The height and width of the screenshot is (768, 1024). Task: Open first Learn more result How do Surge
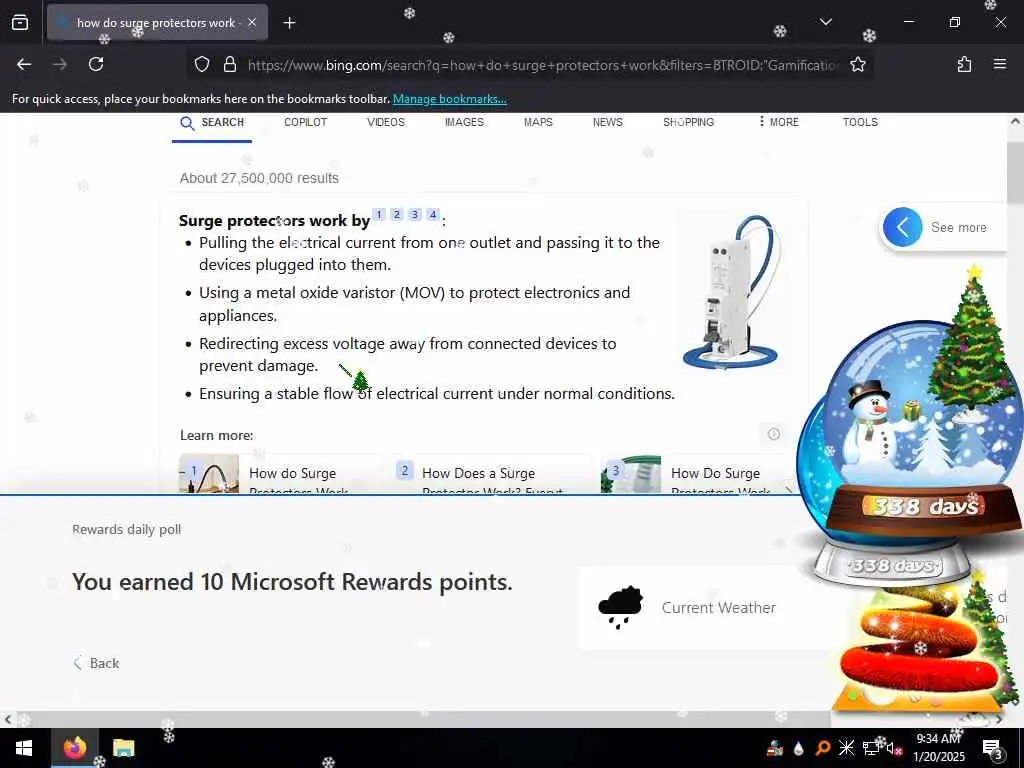tap(281, 475)
